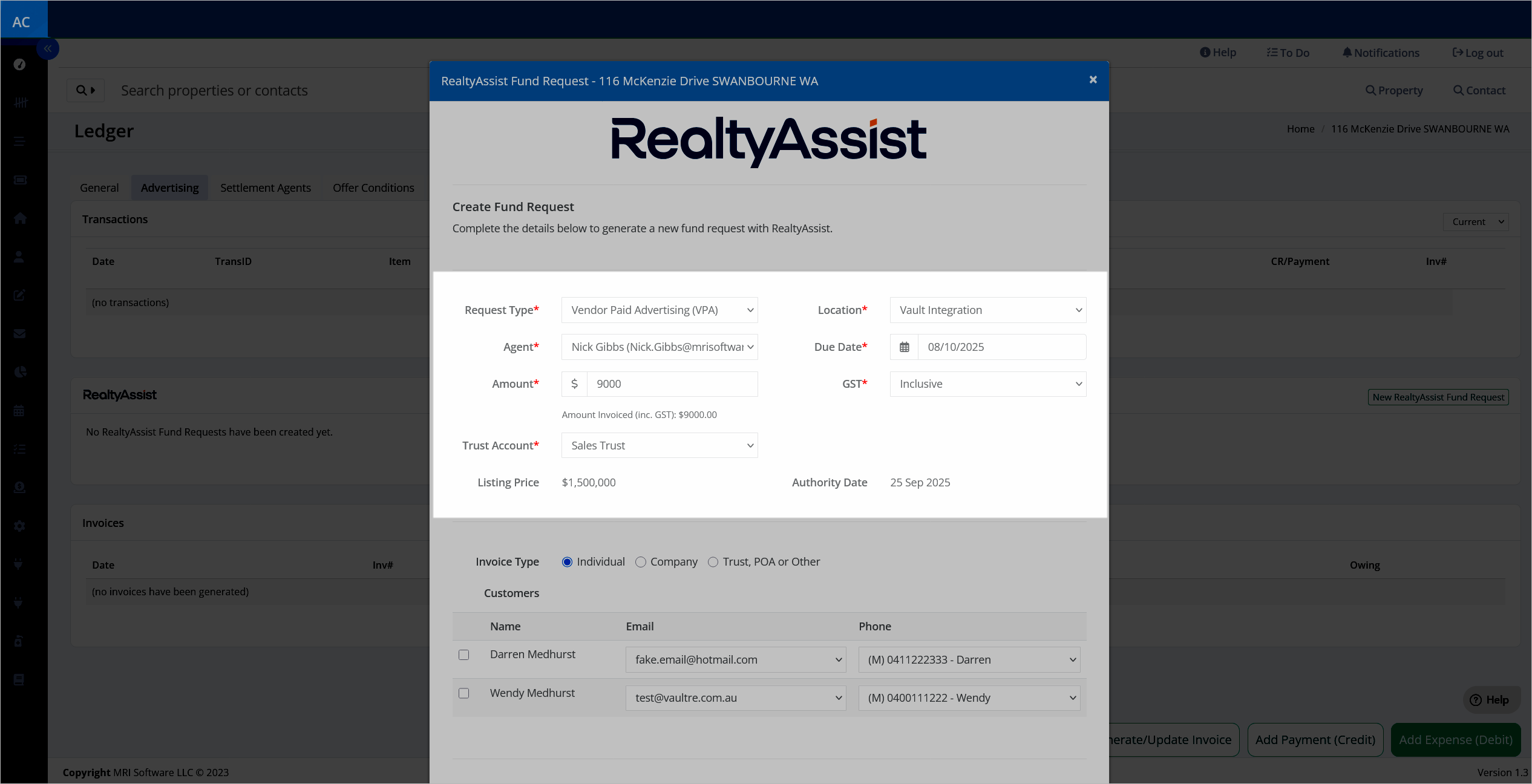Open the Current filter dropdown in Transactions
The height and width of the screenshot is (784, 1532).
(1475, 222)
